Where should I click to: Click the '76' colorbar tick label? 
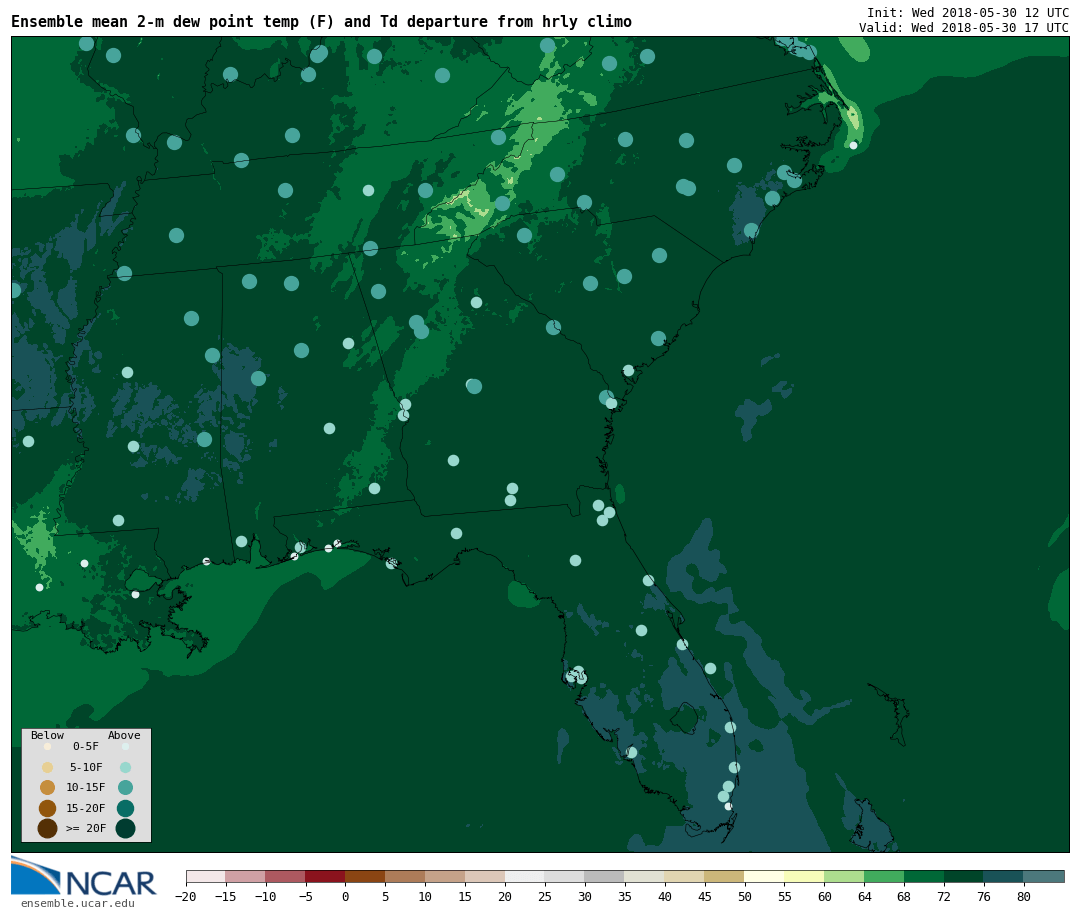pos(984,896)
